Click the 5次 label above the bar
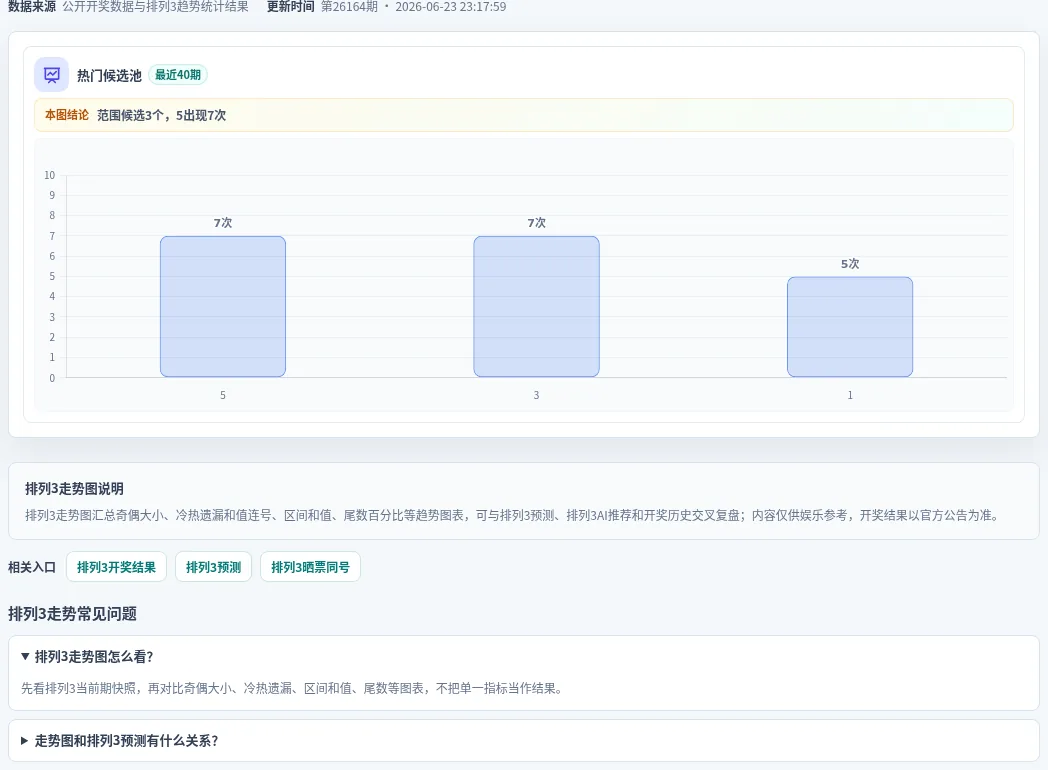 tap(849, 264)
